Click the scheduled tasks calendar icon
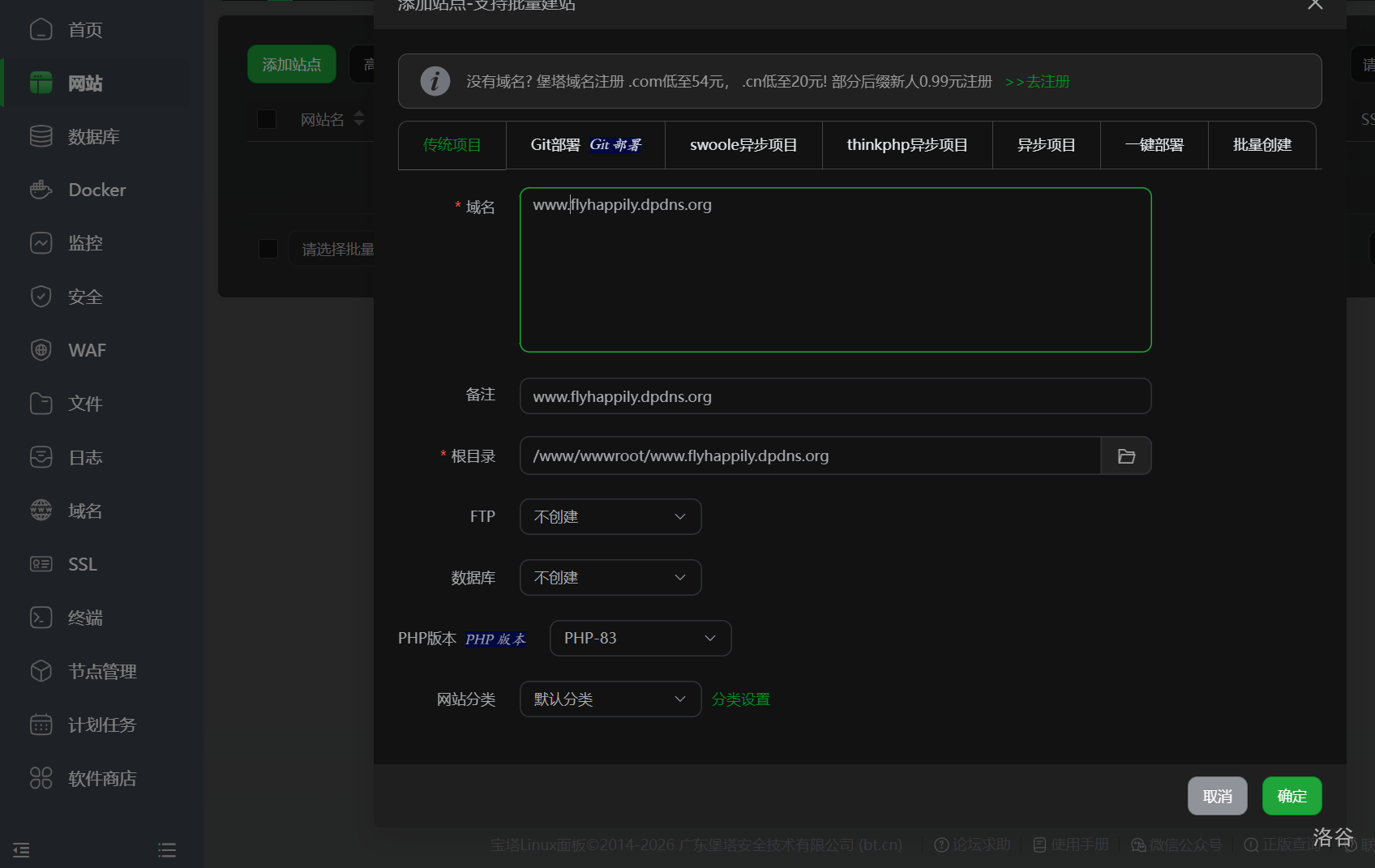 [41, 725]
